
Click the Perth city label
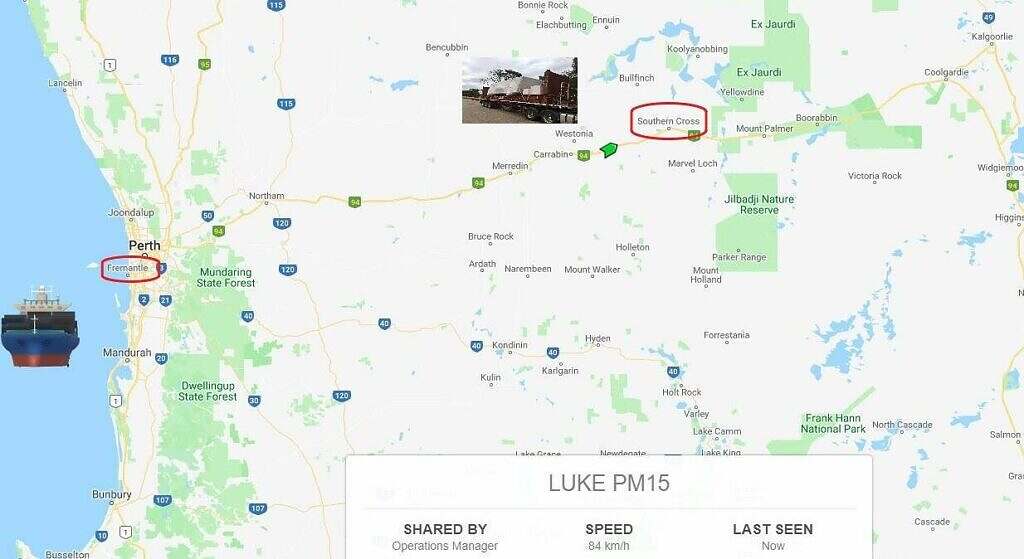(x=144, y=246)
